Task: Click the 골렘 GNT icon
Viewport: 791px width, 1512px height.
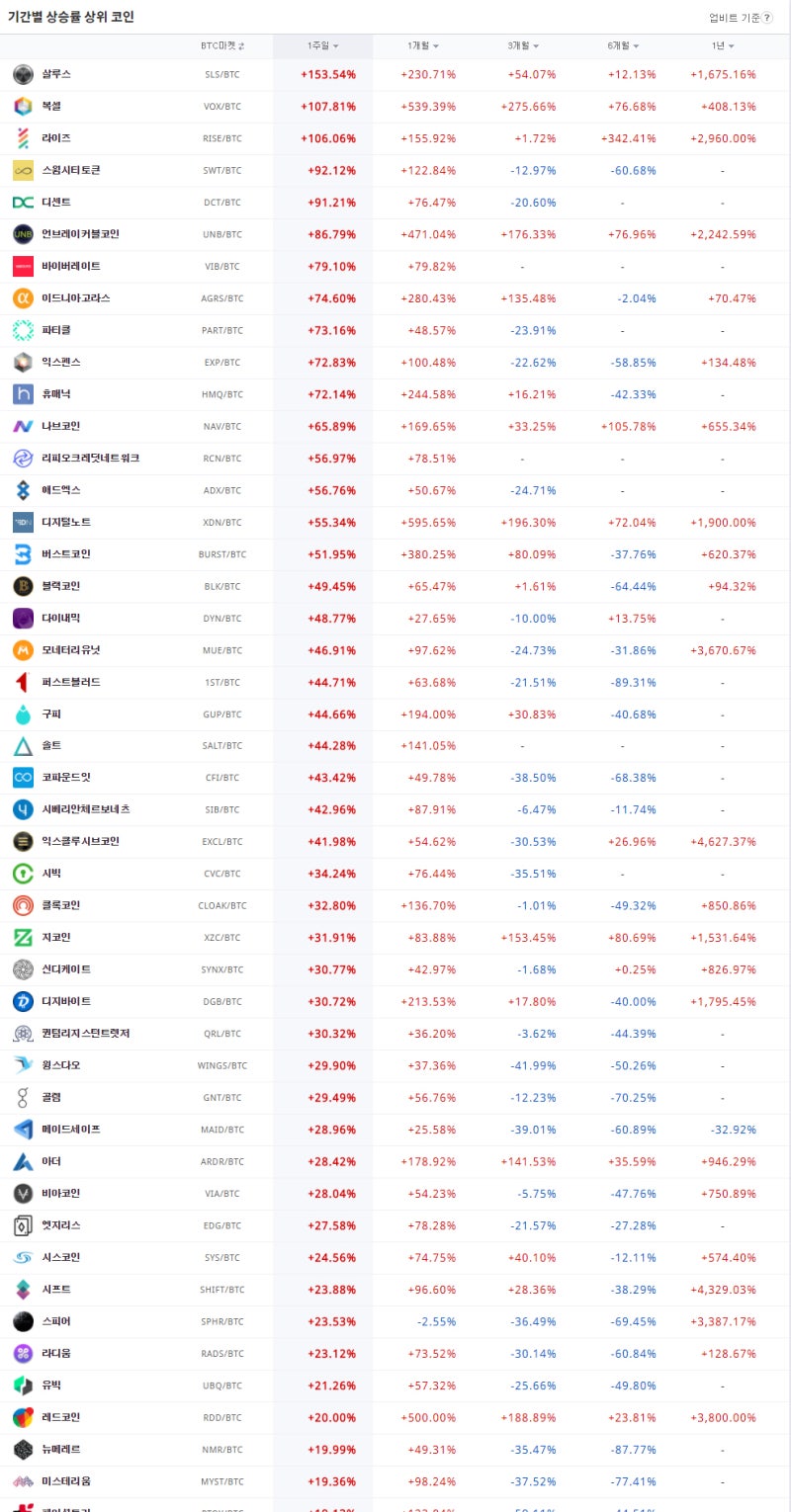Action: click(23, 1097)
